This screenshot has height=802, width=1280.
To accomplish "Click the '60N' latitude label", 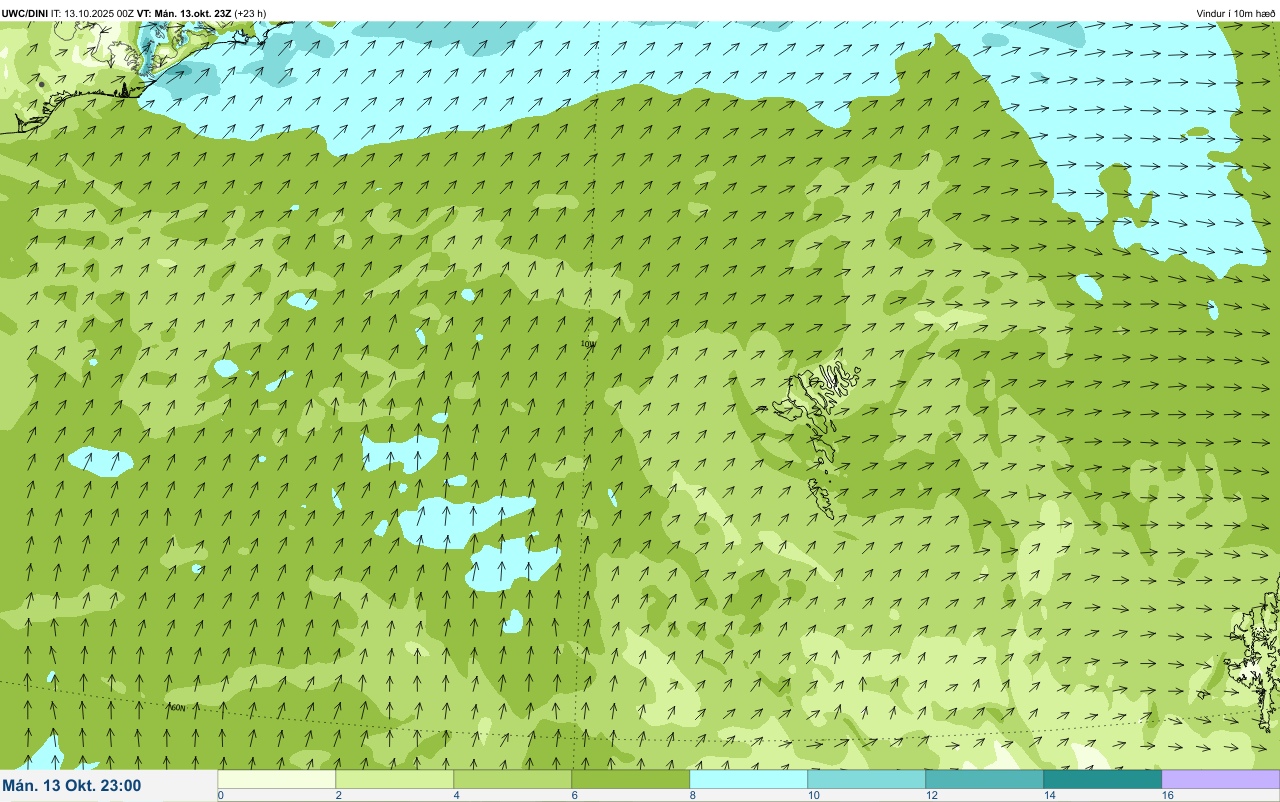I will pos(177,708).
